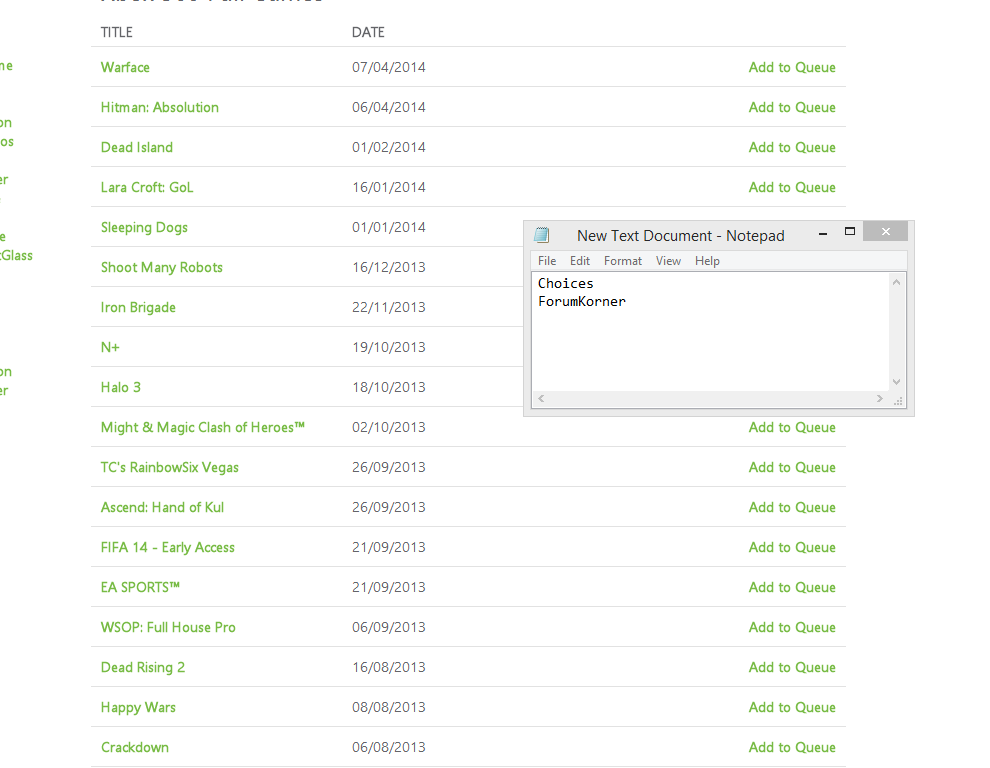990x768 pixels.
Task: Click Notepad vertical scroll up arrow
Action: click(897, 282)
